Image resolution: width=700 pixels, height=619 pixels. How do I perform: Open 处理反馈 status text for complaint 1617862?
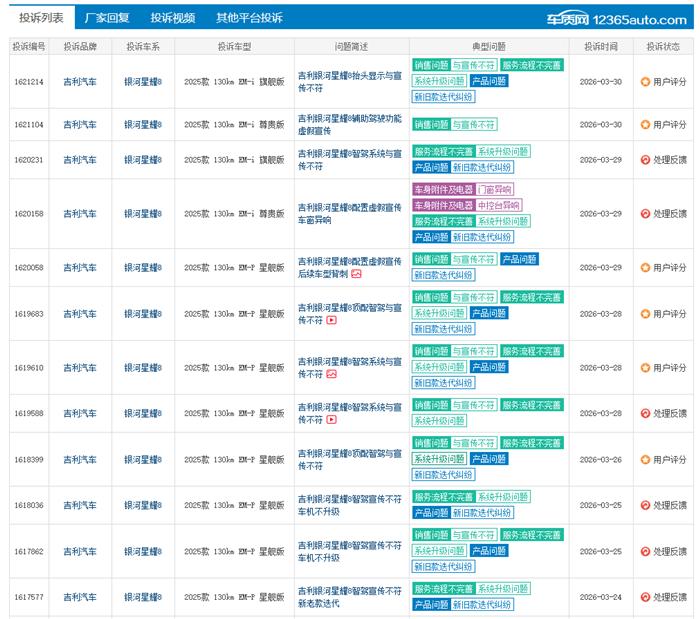(670, 552)
